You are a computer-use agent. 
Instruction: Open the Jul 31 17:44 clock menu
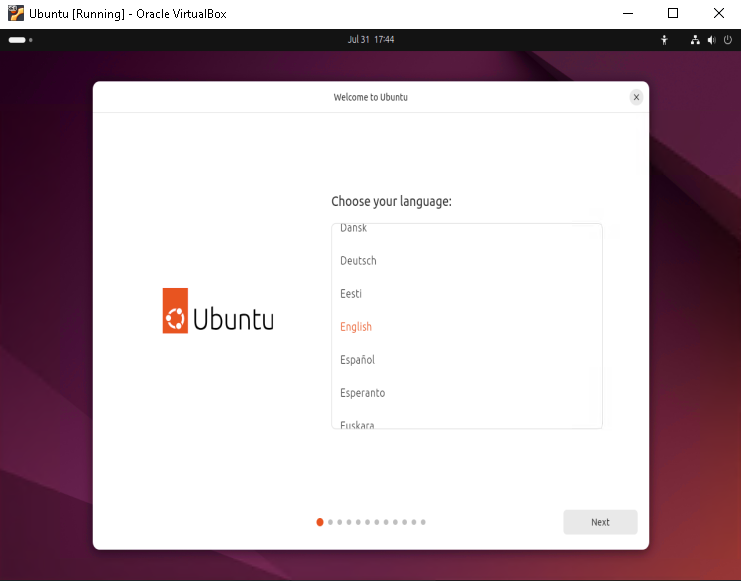coord(371,40)
